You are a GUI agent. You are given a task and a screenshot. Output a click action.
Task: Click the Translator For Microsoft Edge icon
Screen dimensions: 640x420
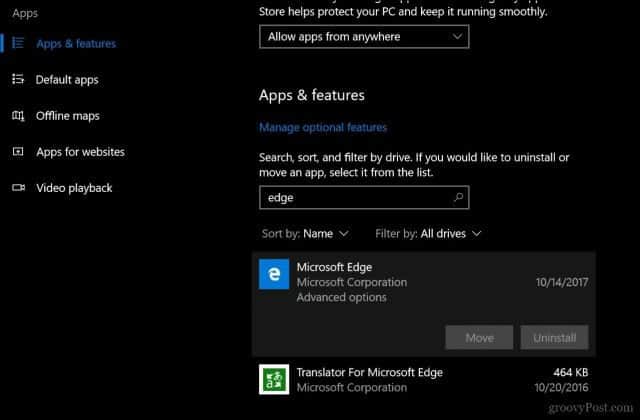click(x=274, y=379)
